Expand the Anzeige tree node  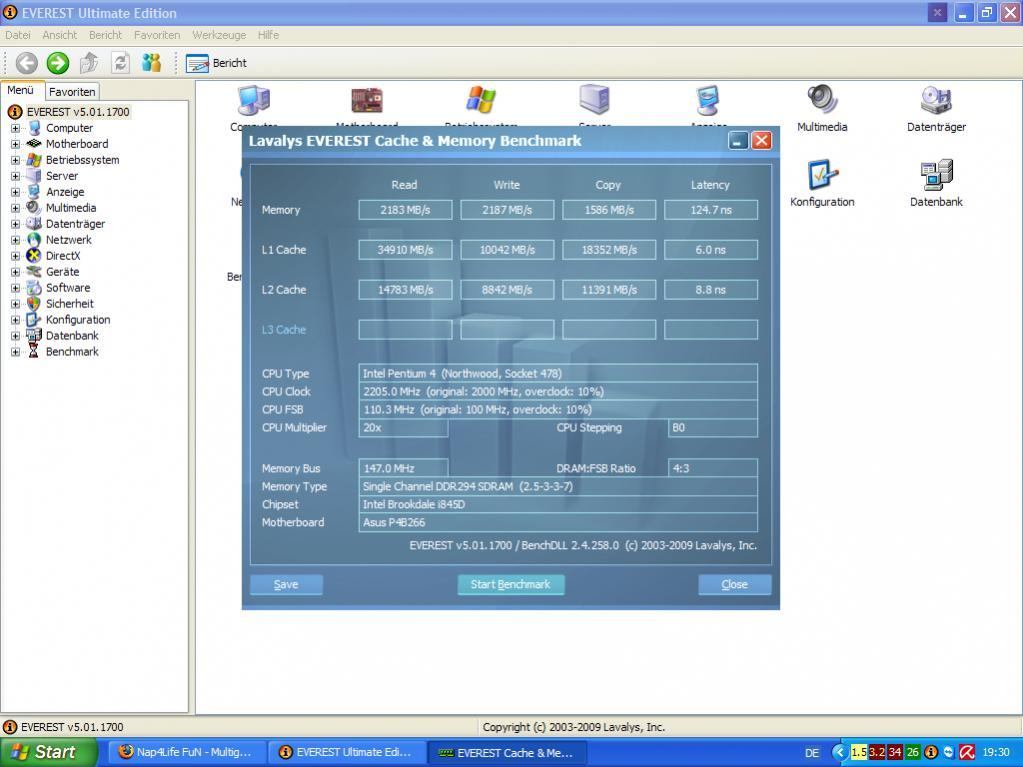15,192
